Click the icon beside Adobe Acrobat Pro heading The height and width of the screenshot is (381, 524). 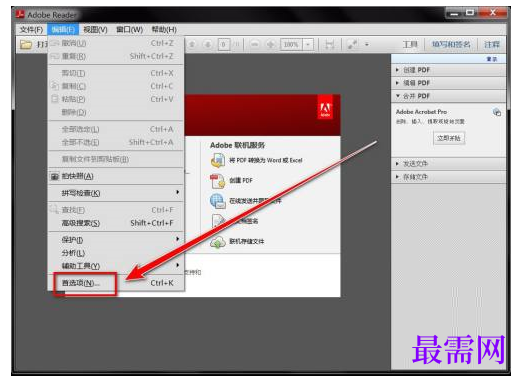pos(497,112)
